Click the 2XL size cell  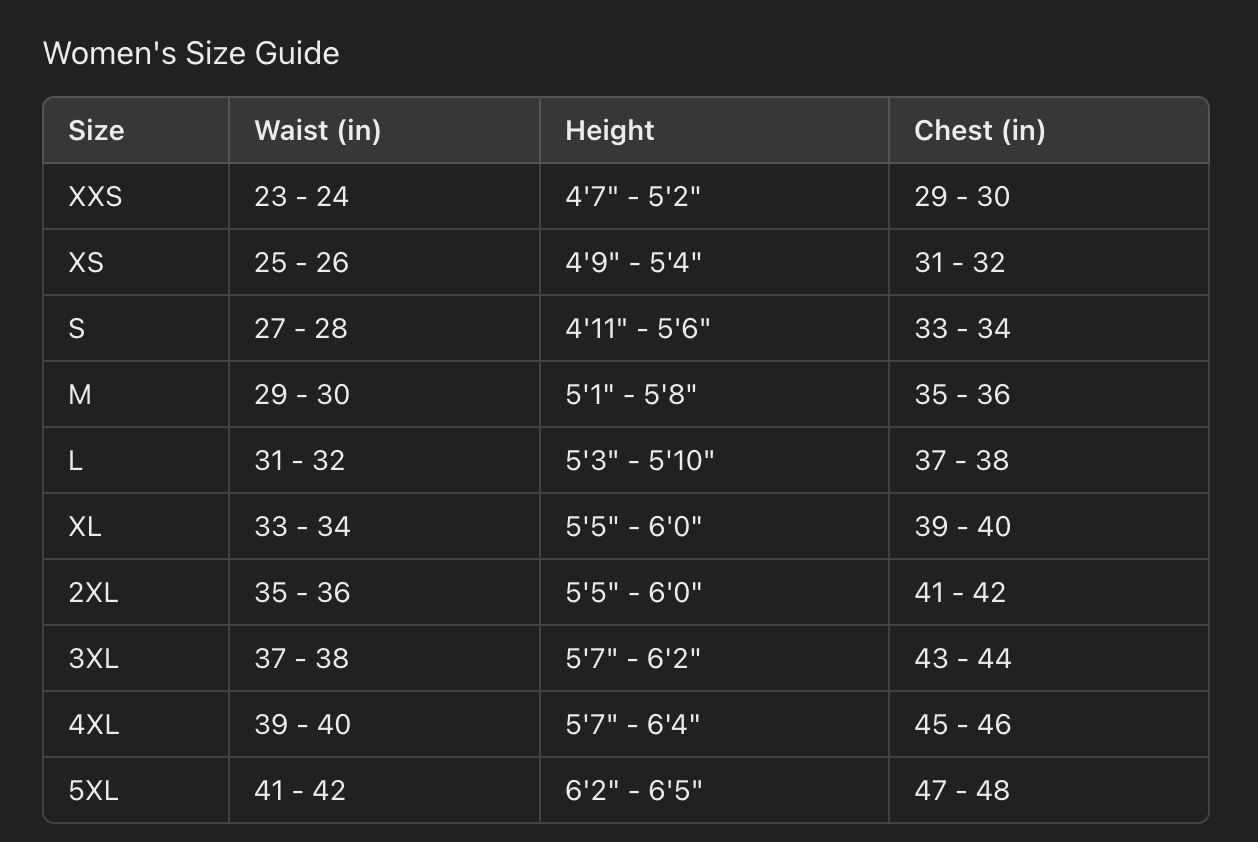(x=93, y=592)
